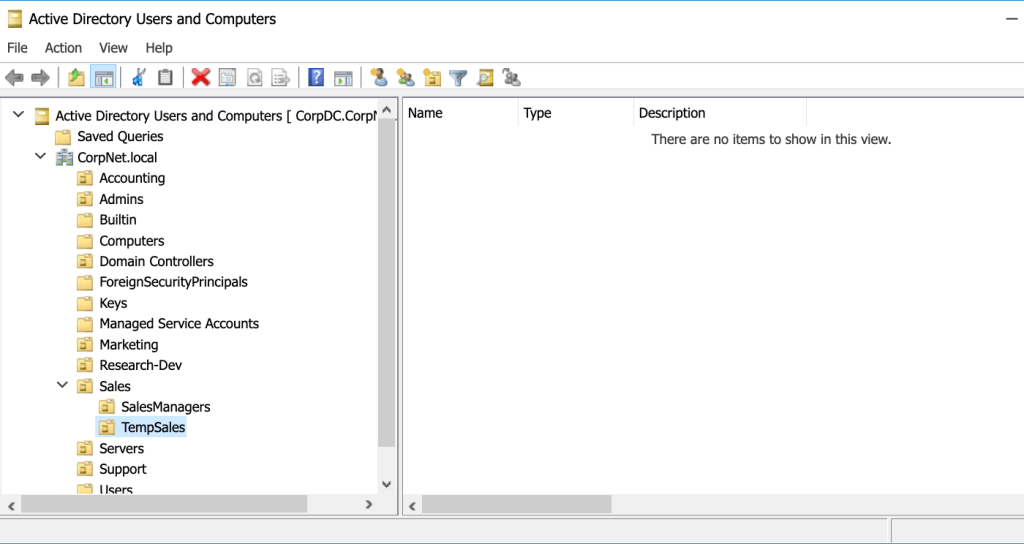The image size is (1024, 544).
Task: Create a new user with toolbar icon
Action: click(x=378, y=78)
